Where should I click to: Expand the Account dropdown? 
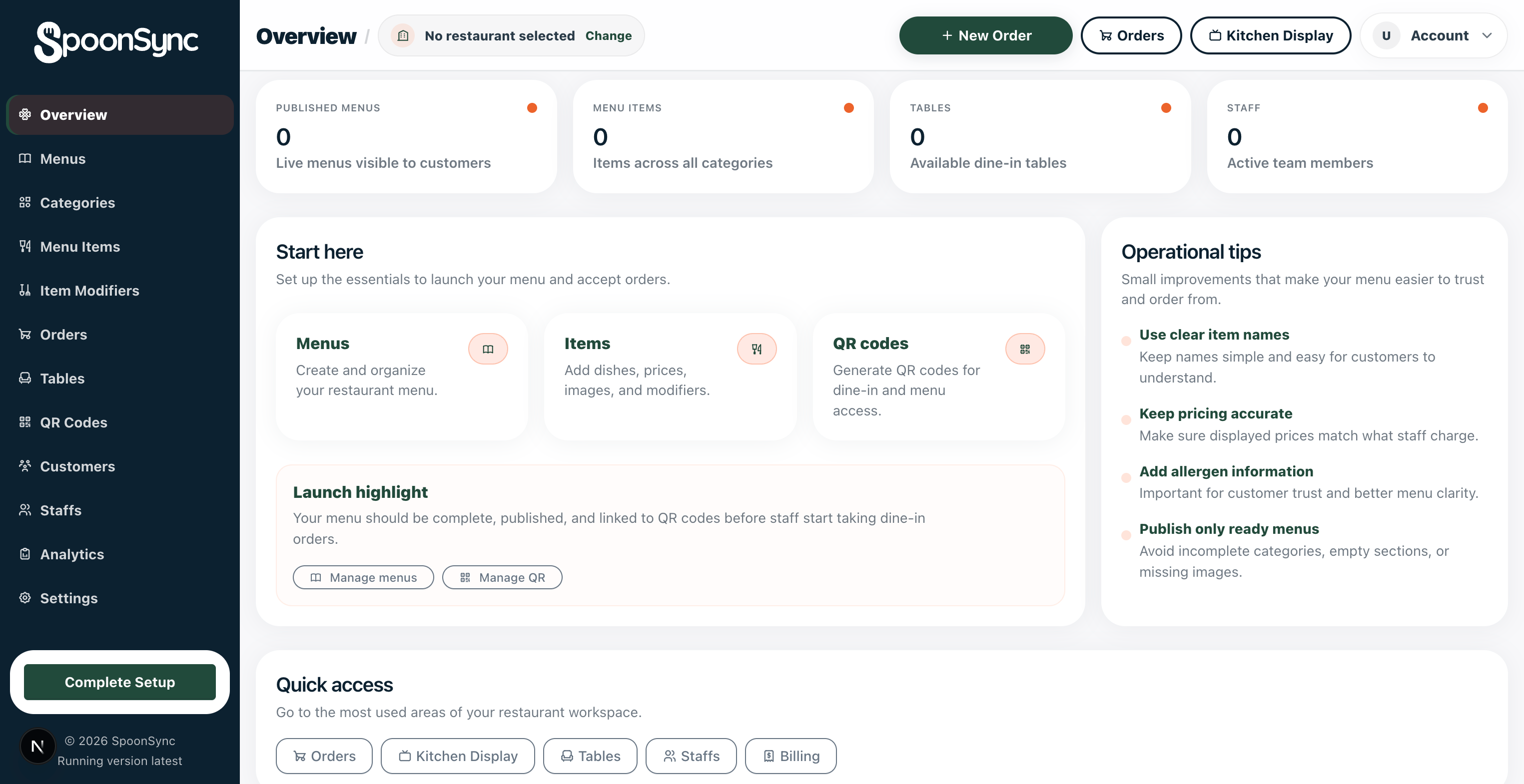pyautogui.click(x=1434, y=35)
